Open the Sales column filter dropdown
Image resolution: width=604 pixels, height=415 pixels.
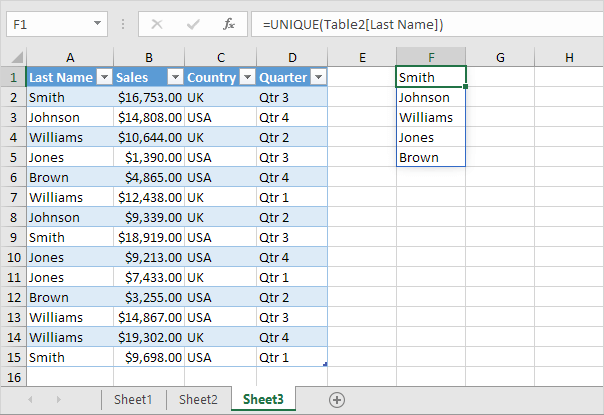[175, 77]
